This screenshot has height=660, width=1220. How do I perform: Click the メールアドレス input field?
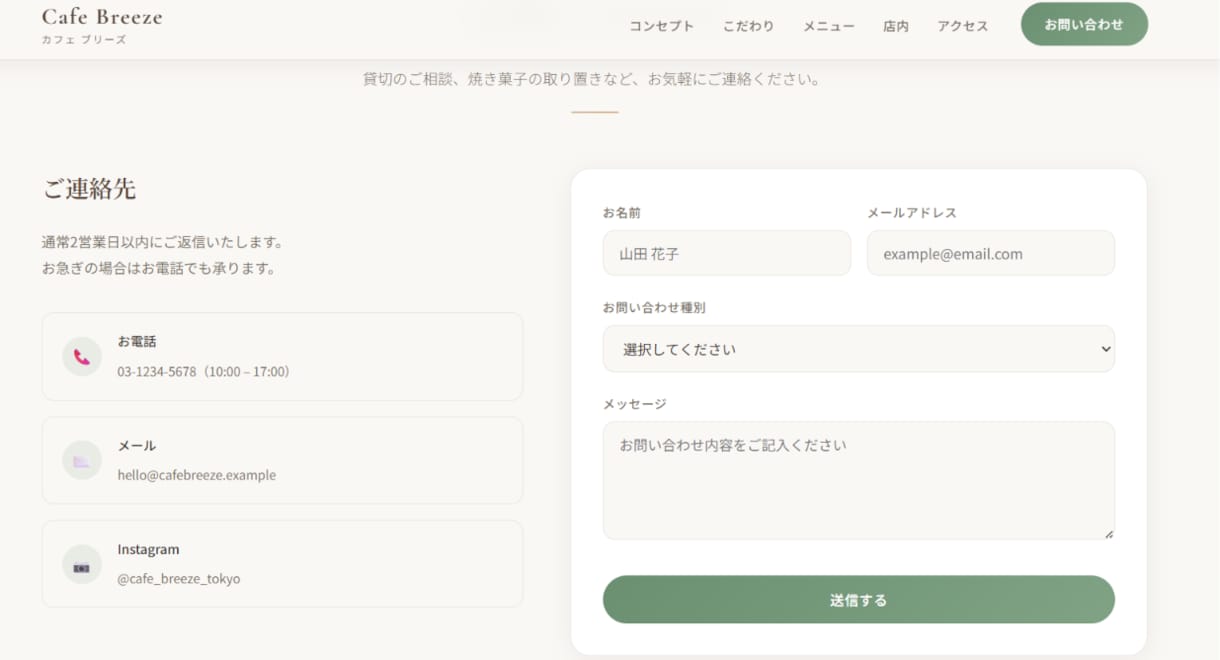[990, 253]
